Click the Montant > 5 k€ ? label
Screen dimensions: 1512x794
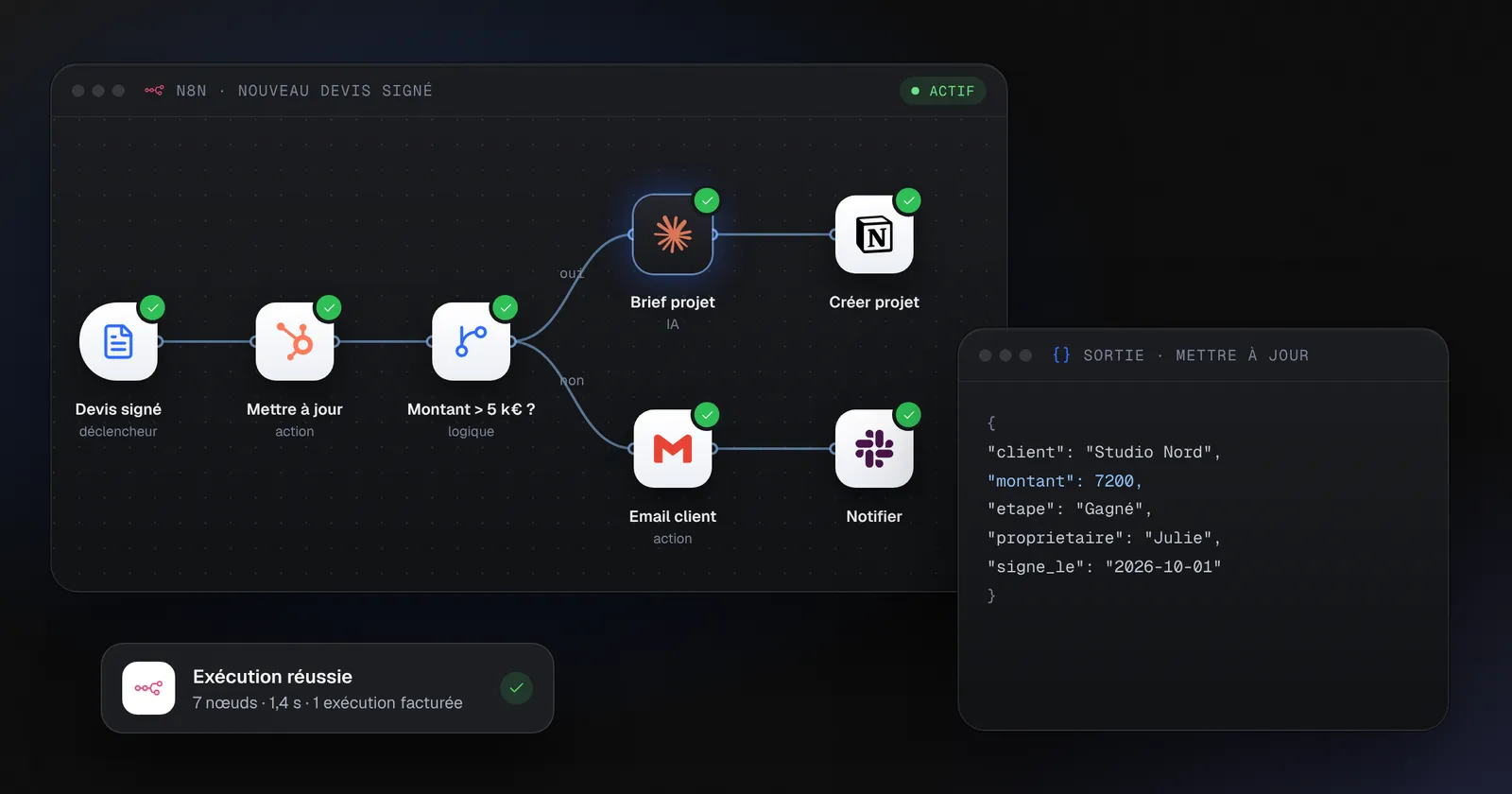pyautogui.click(x=471, y=409)
